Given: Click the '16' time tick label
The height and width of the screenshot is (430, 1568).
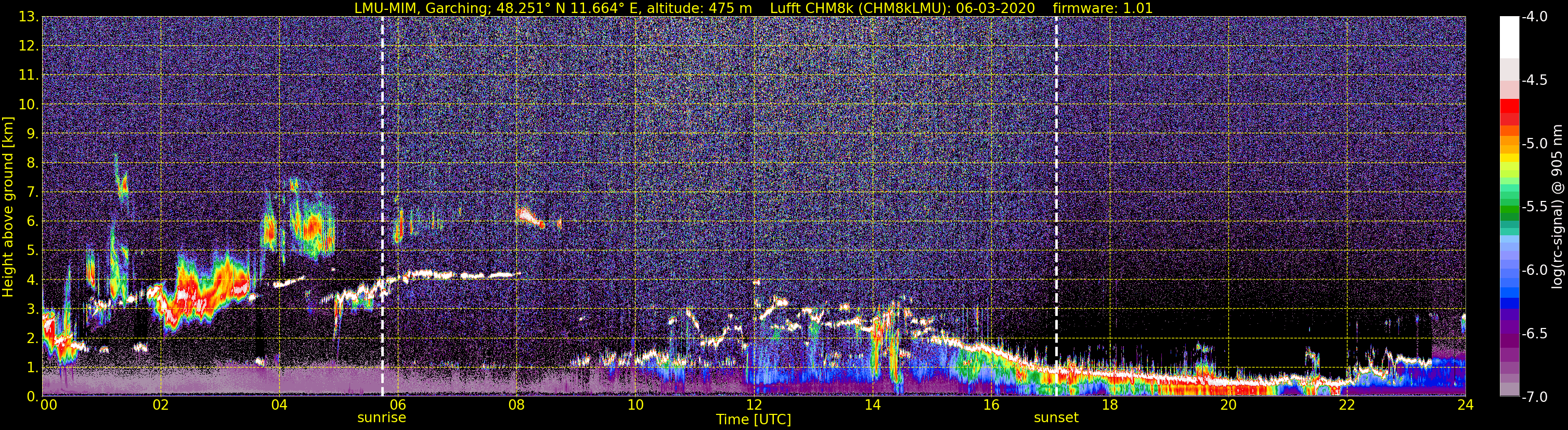Looking at the screenshot, I should coord(991,405).
